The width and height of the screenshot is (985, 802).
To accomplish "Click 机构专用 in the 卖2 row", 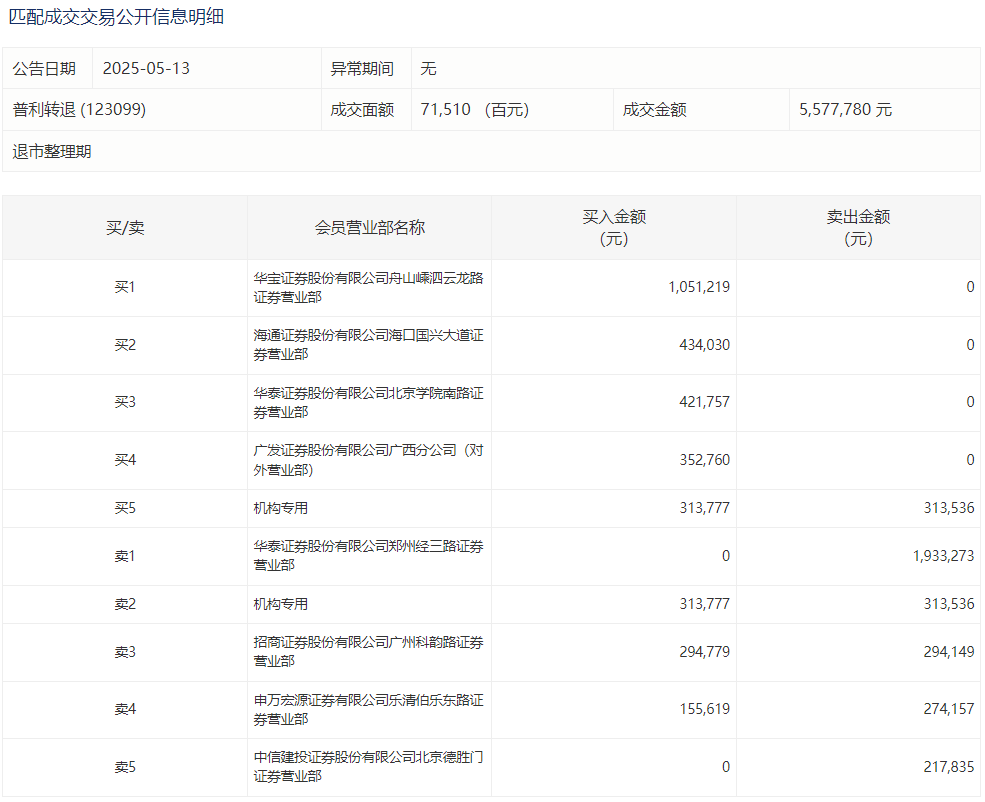I will [281, 604].
